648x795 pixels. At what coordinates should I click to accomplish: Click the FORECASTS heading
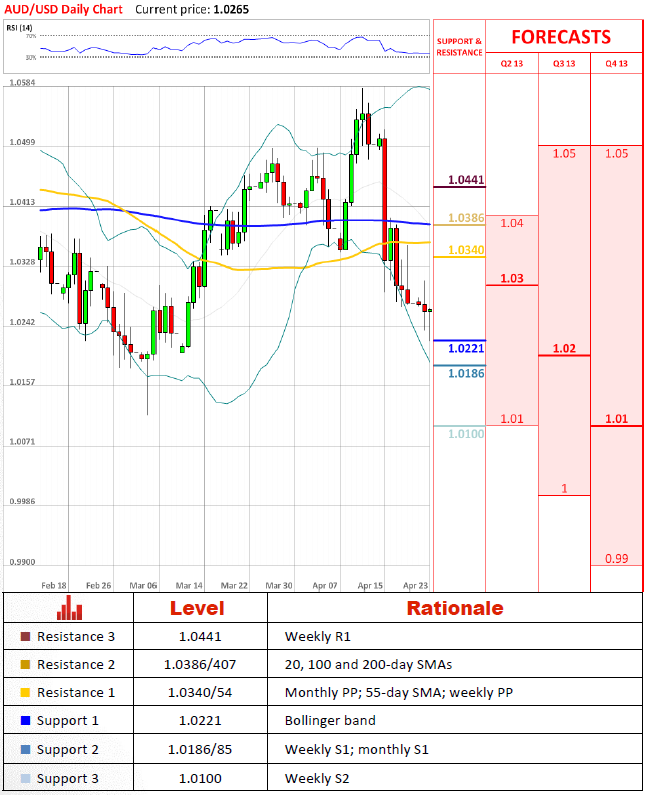pyautogui.click(x=561, y=37)
